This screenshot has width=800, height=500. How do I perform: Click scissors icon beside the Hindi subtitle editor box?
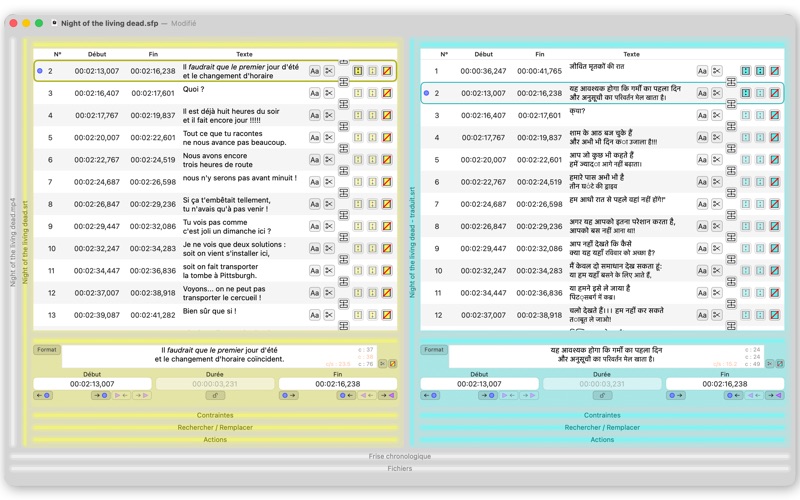(770, 364)
